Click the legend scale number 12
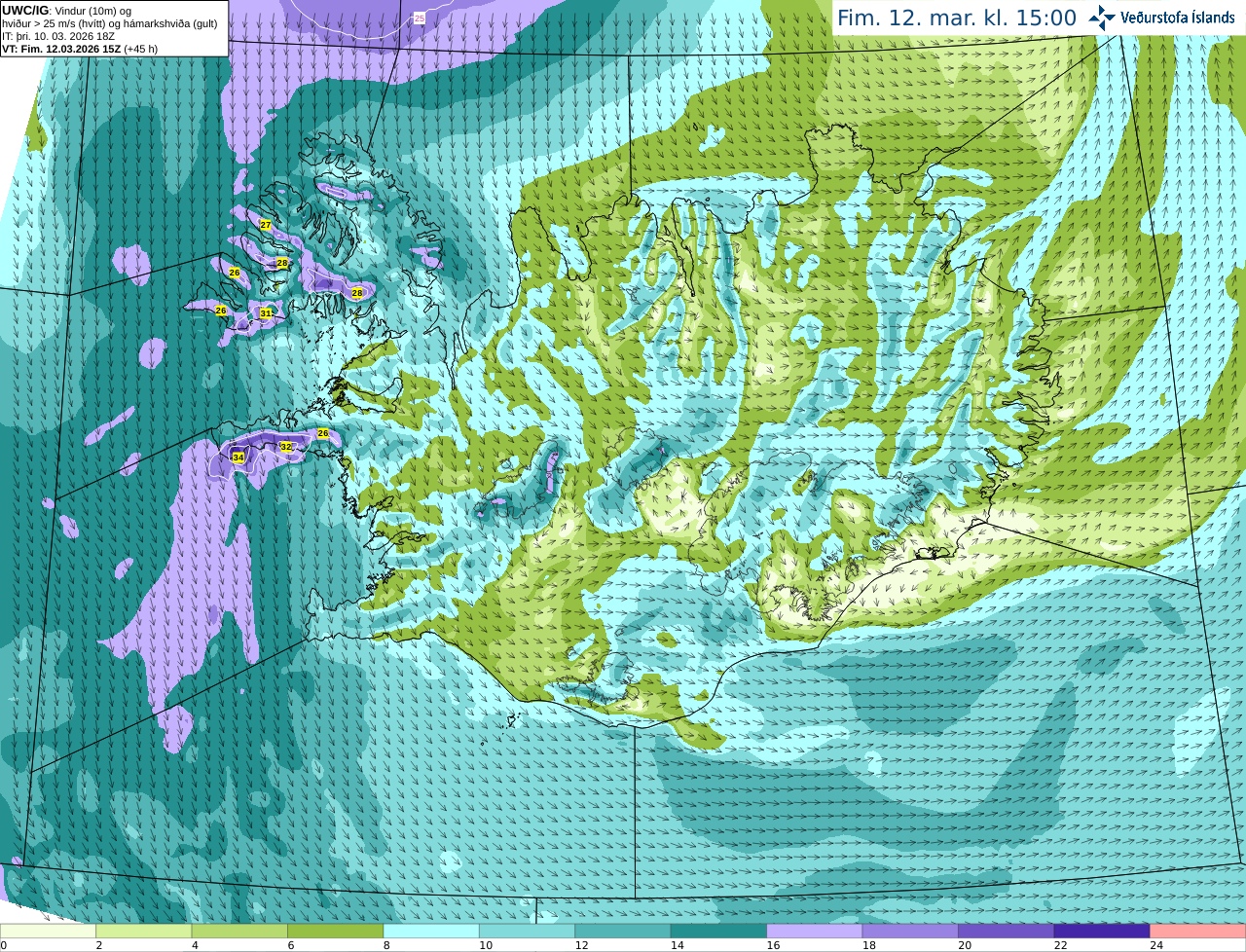 [581, 944]
